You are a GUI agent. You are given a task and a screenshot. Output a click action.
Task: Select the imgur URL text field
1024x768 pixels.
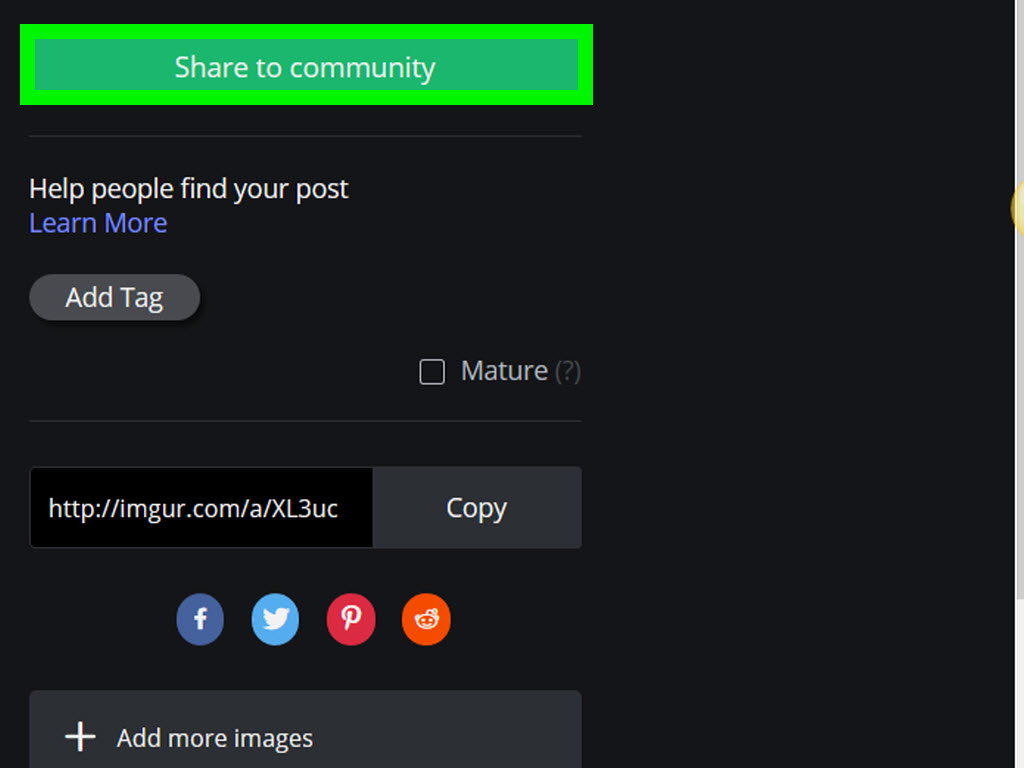[200, 507]
